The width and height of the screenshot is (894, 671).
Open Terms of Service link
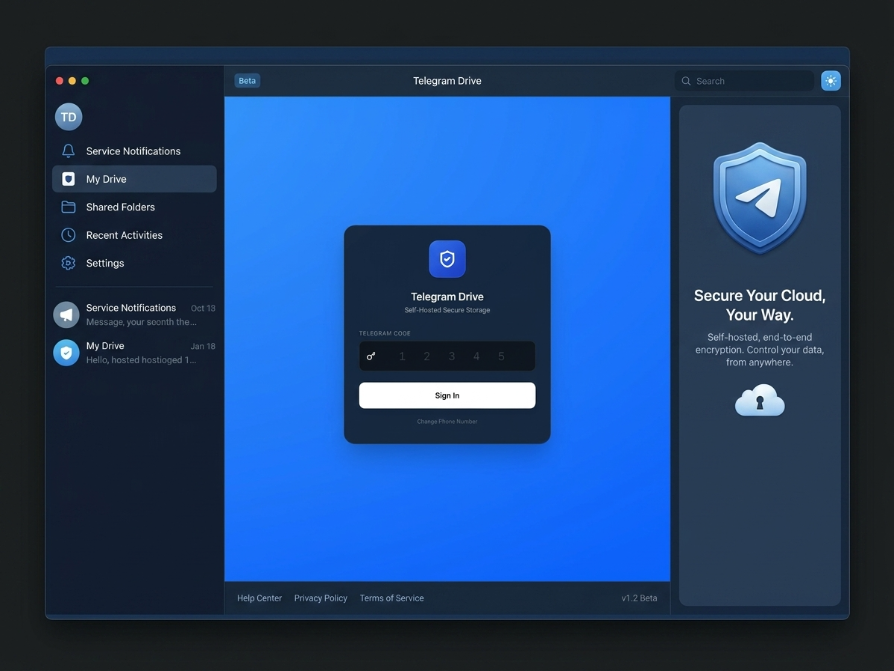point(392,598)
